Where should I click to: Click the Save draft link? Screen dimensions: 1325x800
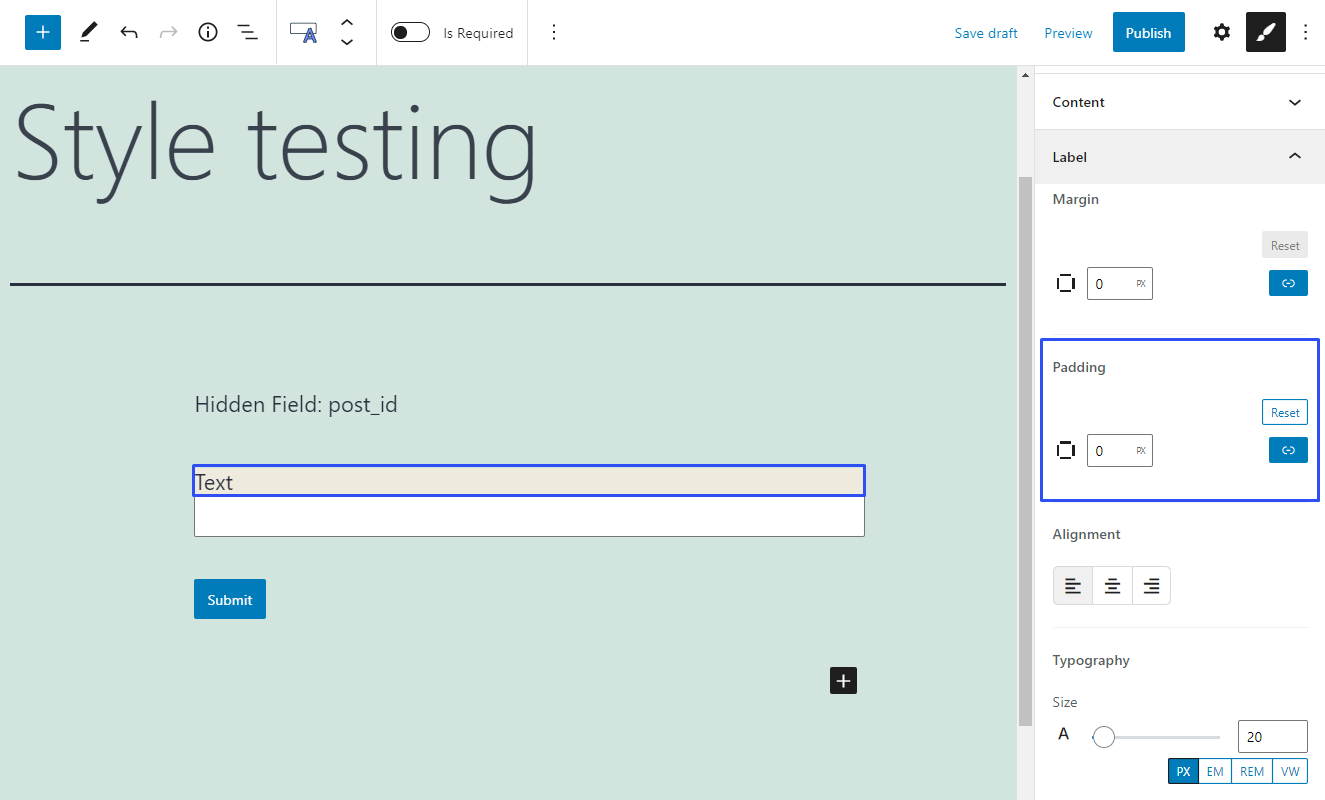986,32
